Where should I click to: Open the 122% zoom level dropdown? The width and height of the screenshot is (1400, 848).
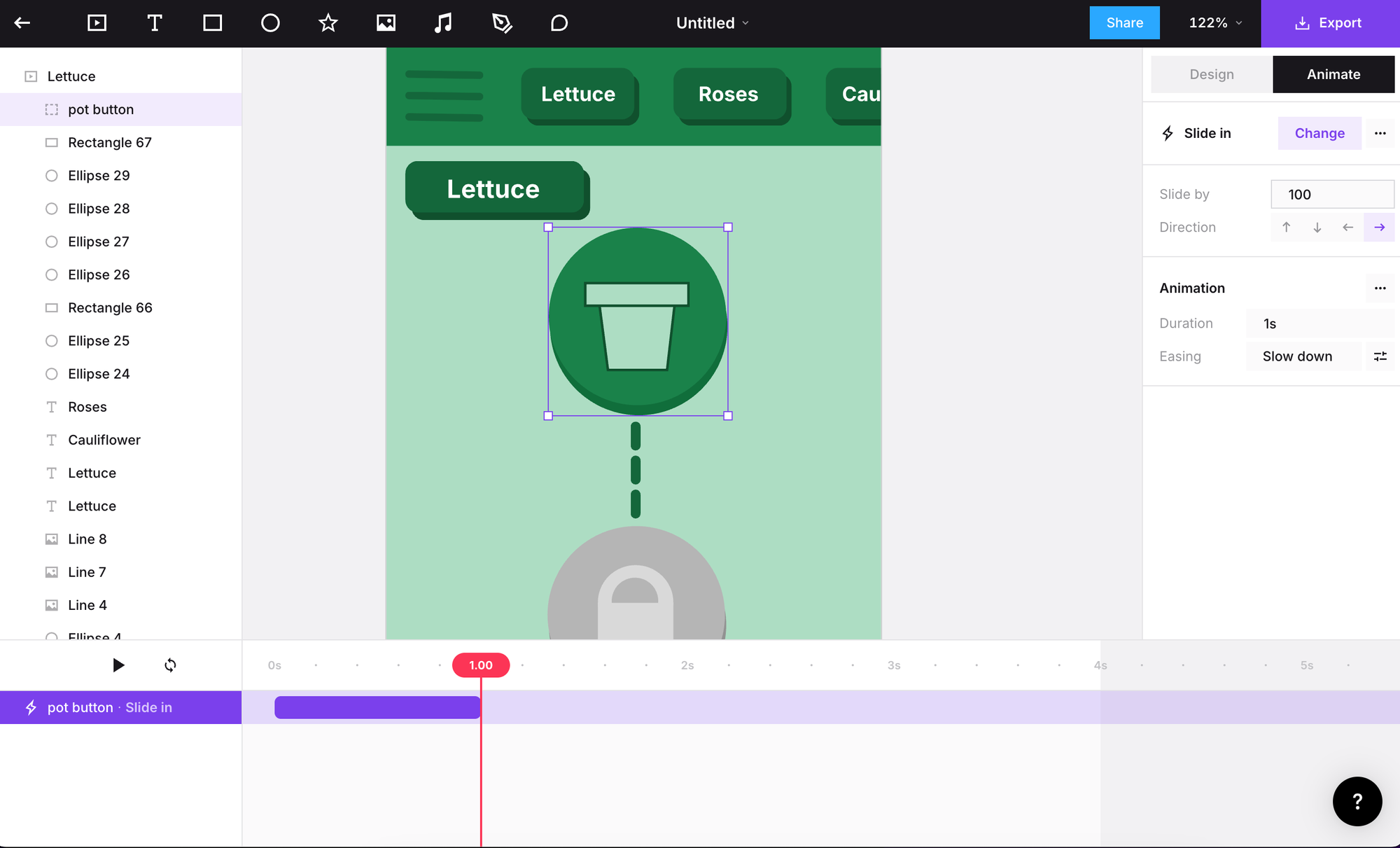click(x=1215, y=23)
